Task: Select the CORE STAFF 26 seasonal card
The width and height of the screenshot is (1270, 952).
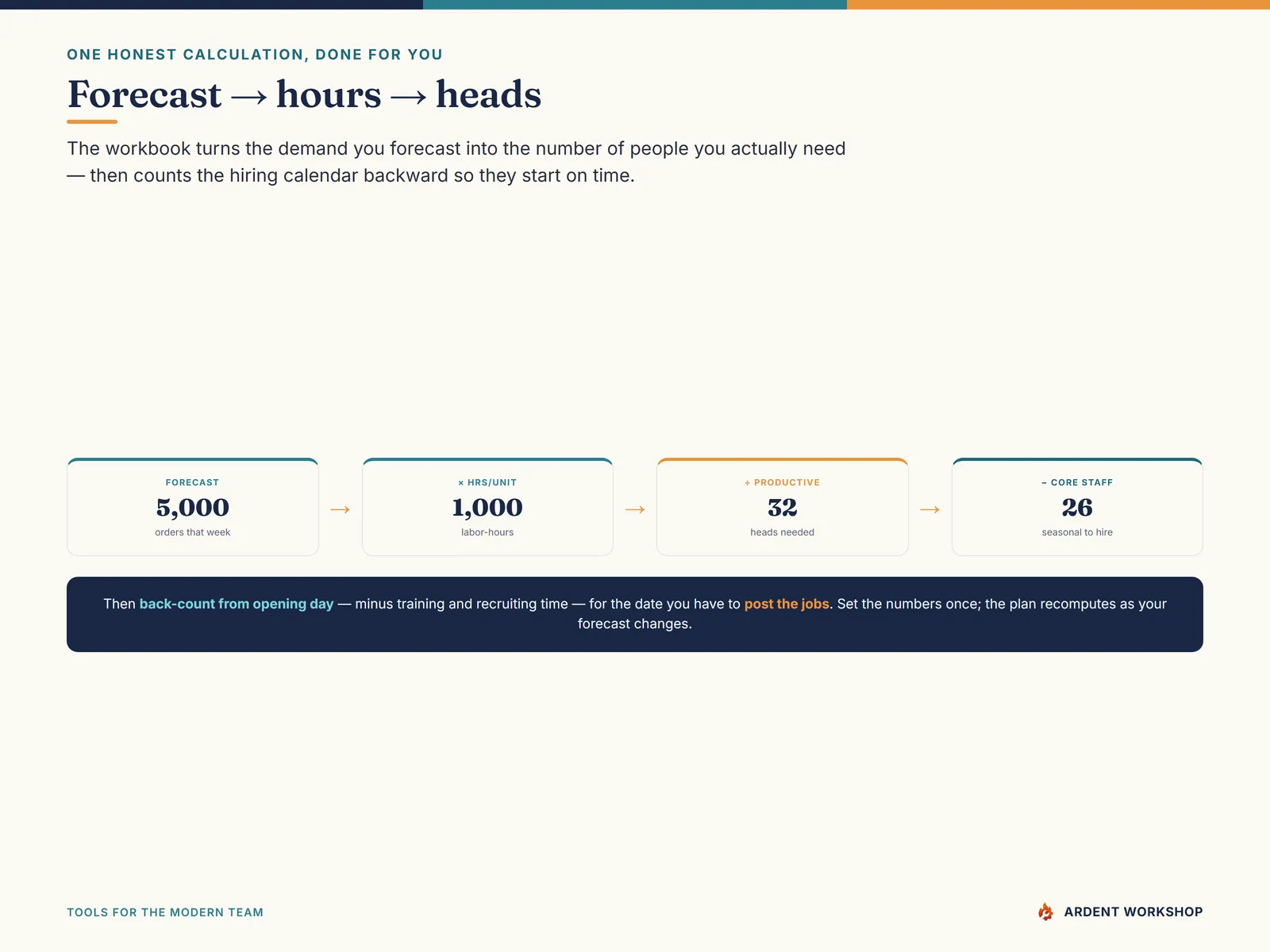Action: 1077,507
